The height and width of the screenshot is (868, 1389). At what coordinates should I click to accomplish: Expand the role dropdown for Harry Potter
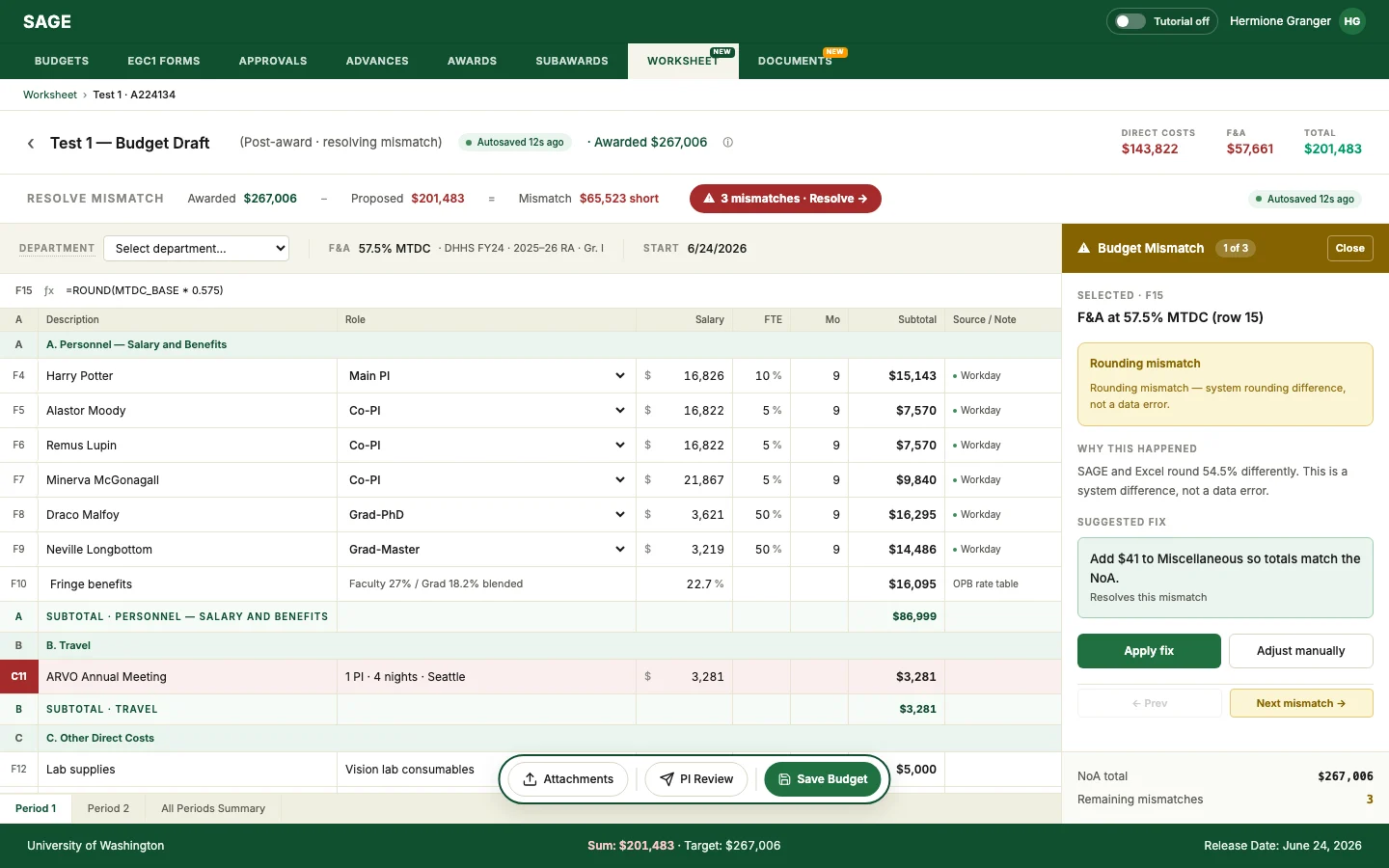tap(487, 376)
